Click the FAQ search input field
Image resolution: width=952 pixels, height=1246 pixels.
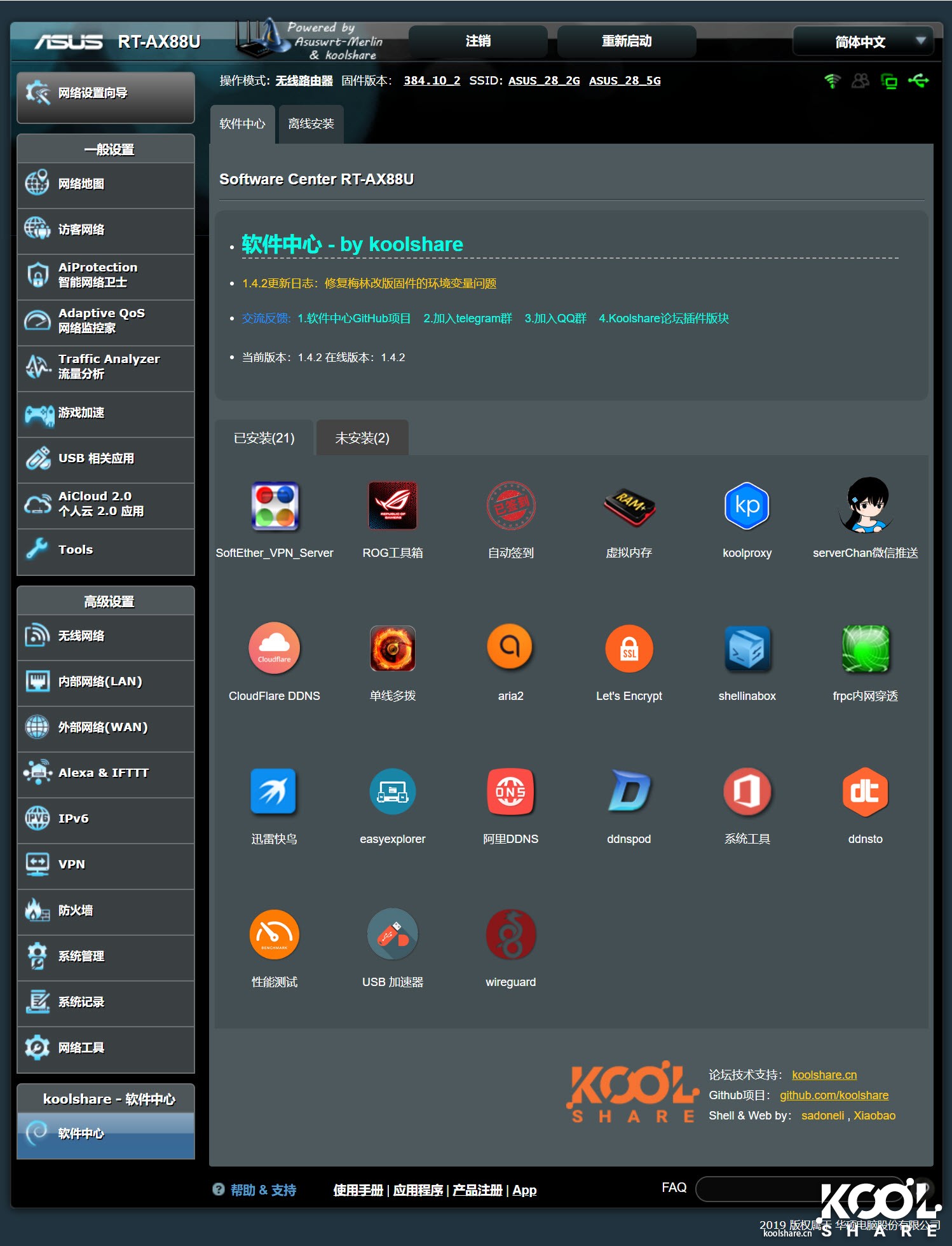pos(801,1189)
